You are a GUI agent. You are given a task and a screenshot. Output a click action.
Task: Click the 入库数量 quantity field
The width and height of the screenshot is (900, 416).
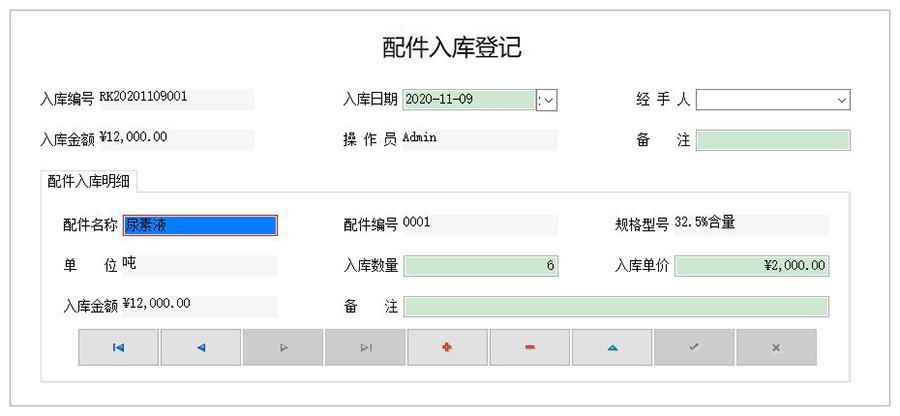(x=480, y=266)
